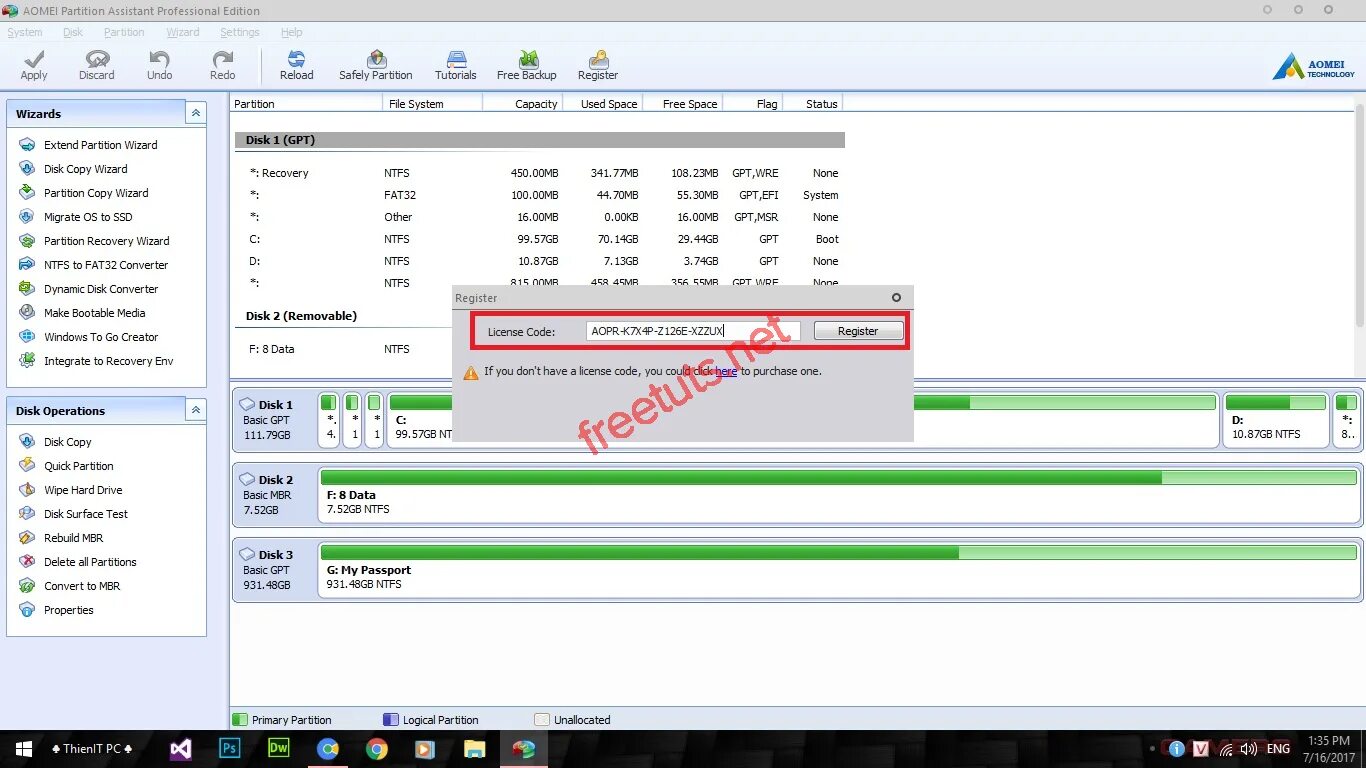Open Dreamweaver from the taskbar
Screen dimensions: 1366x768
[279, 748]
